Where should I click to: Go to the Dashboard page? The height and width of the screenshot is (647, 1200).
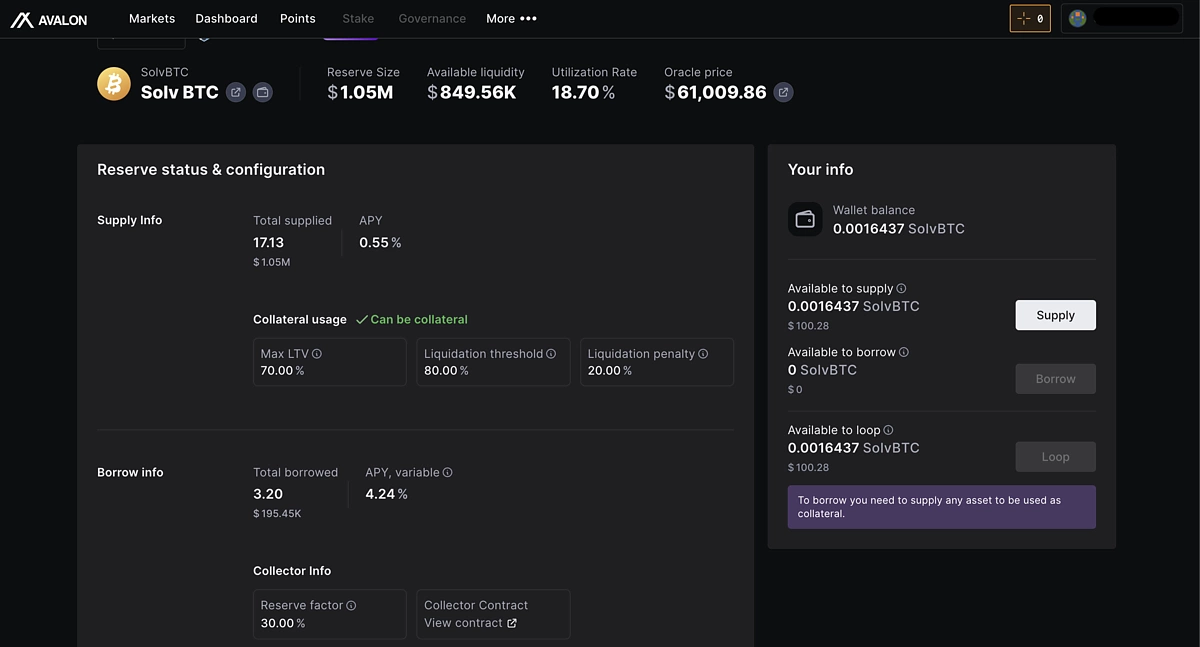click(226, 19)
